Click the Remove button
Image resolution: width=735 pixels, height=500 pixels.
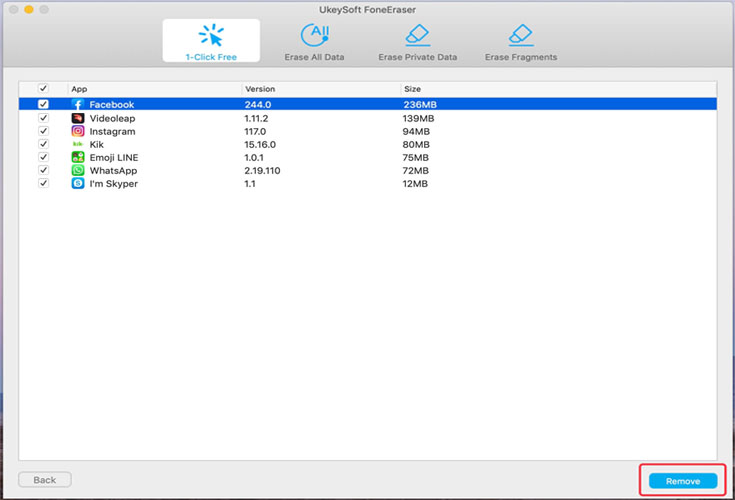click(x=683, y=481)
